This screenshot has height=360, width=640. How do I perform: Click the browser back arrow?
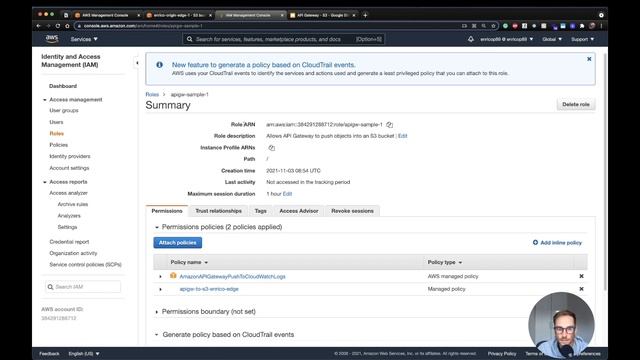click(x=39, y=26)
